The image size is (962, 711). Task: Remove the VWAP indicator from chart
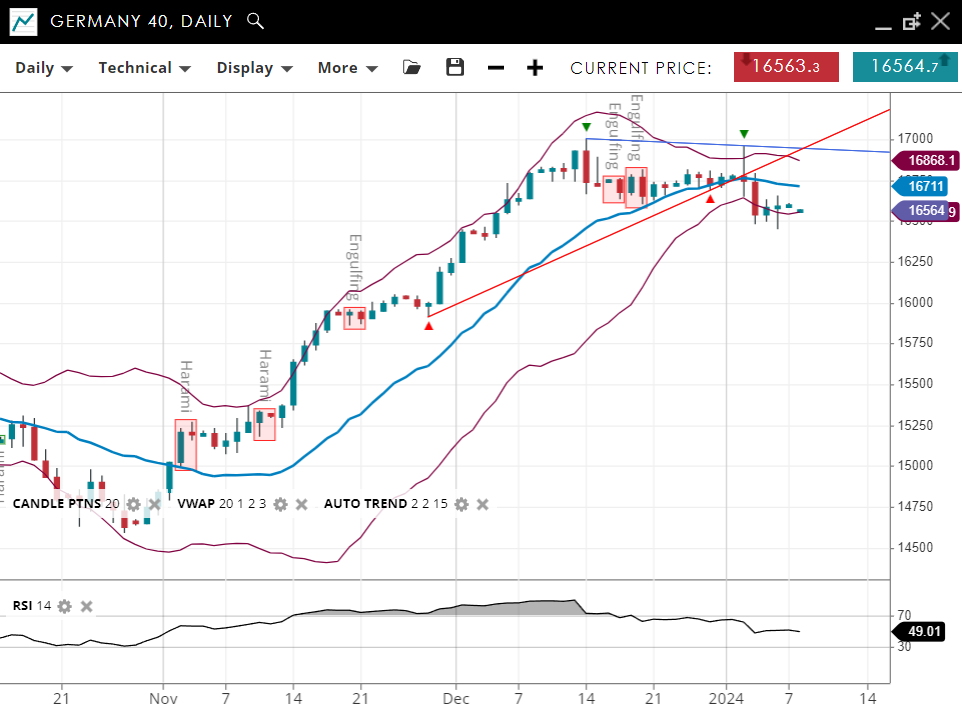[x=301, y=504]
